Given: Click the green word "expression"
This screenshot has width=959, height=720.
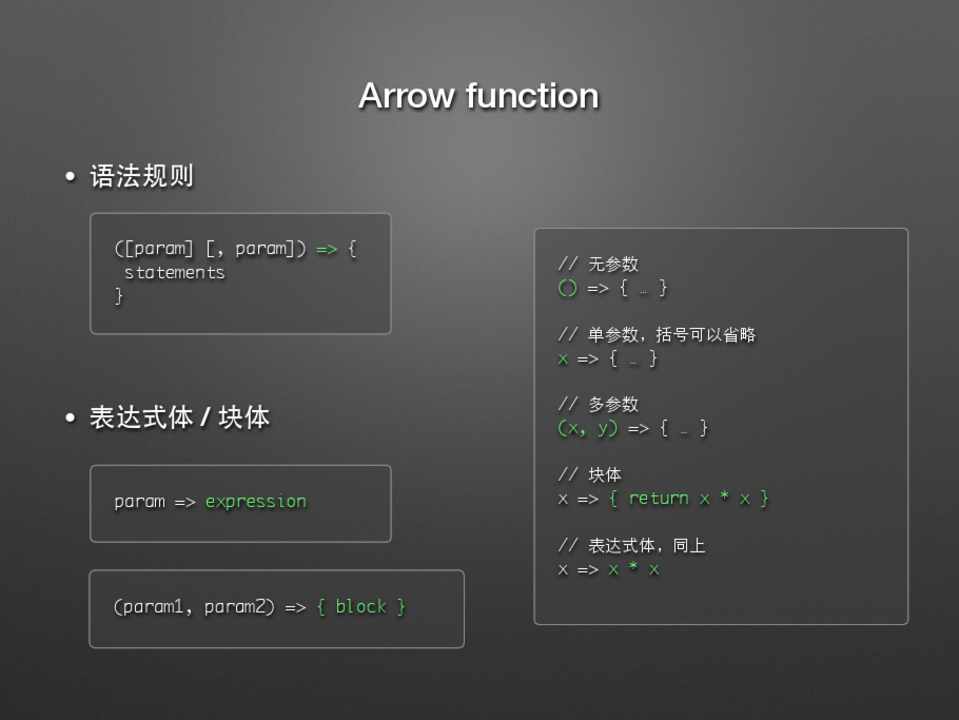Looking at the screenshot, I should 256,502.
